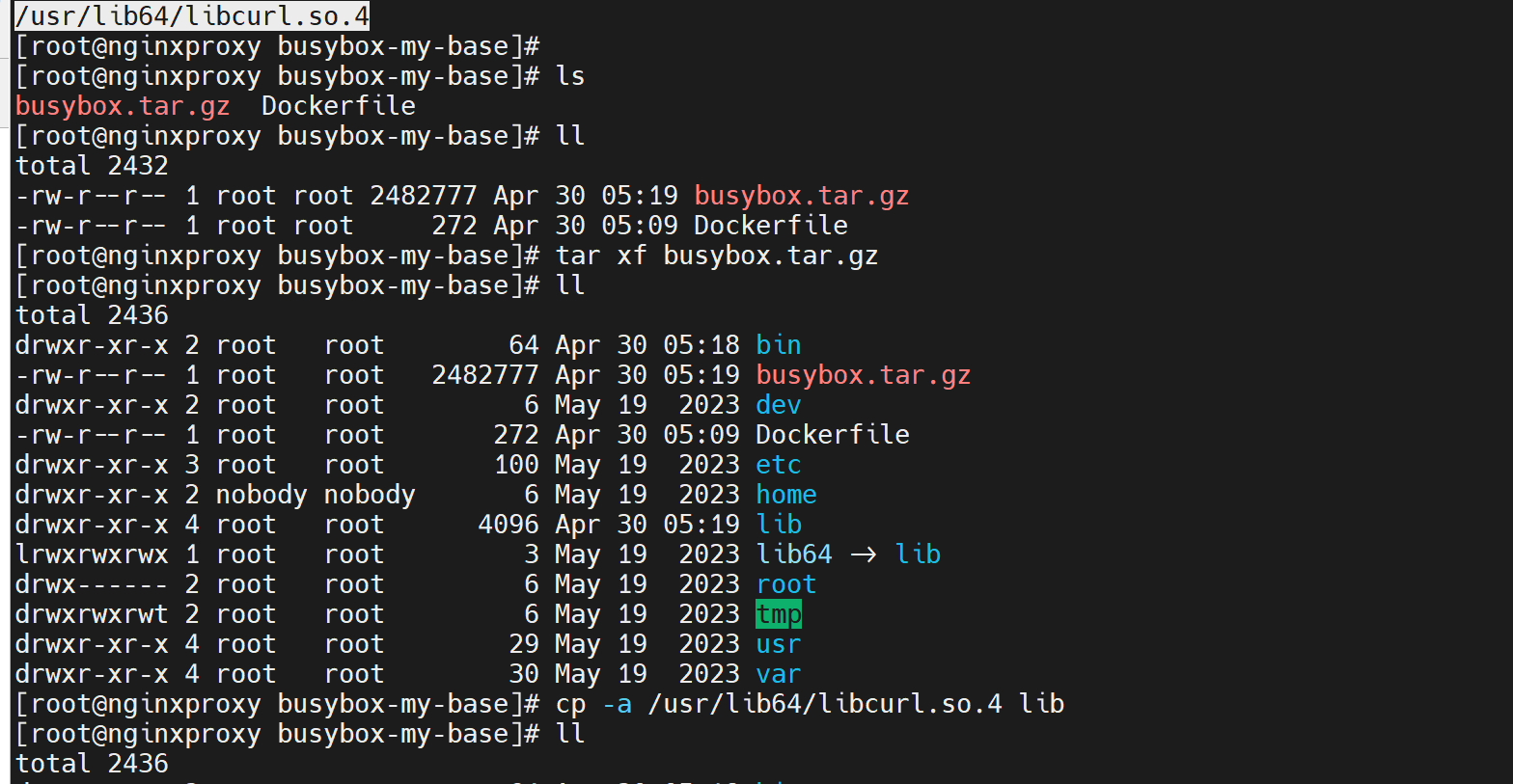The height and width of the screenshot is (784, 1513).
Task: Click the 4096 size value
Action: (x=509, y=525)
